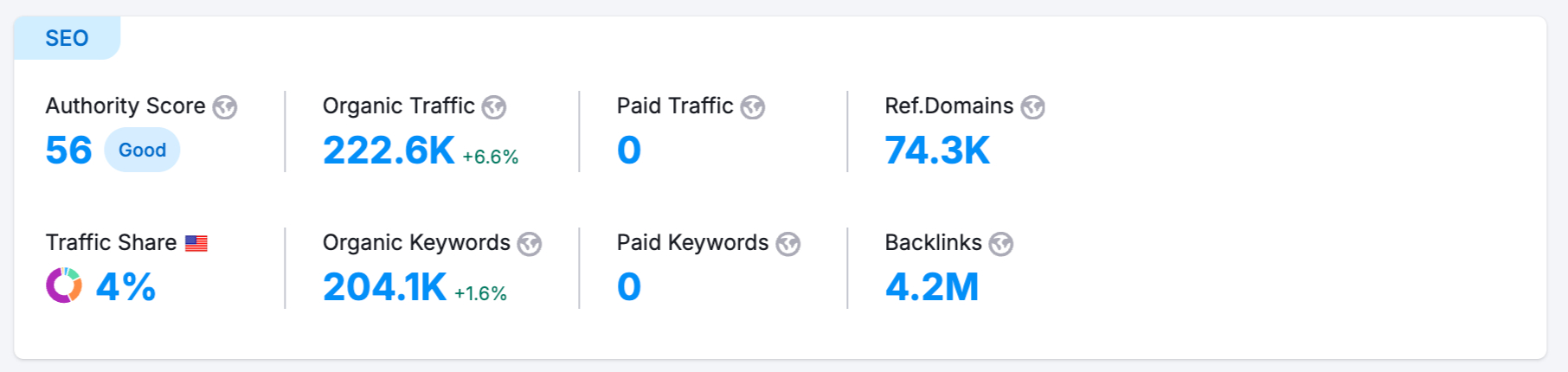Click the +1.6% organic keywords change
This screenshot has width=1568, height=372.
coord(480,293)
